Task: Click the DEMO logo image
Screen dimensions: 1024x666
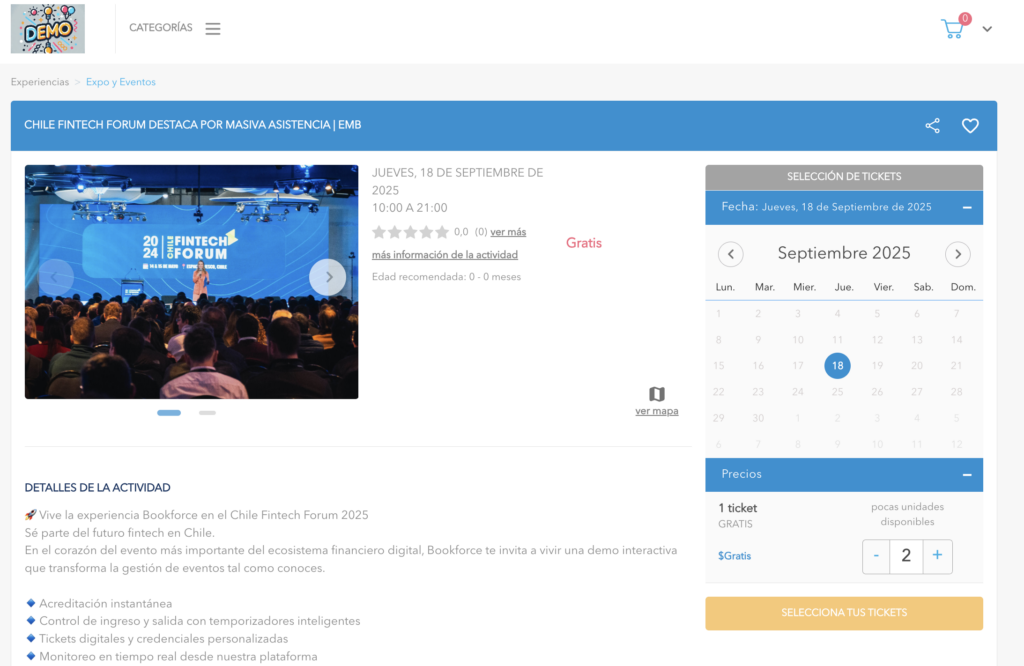Action: 48,29
